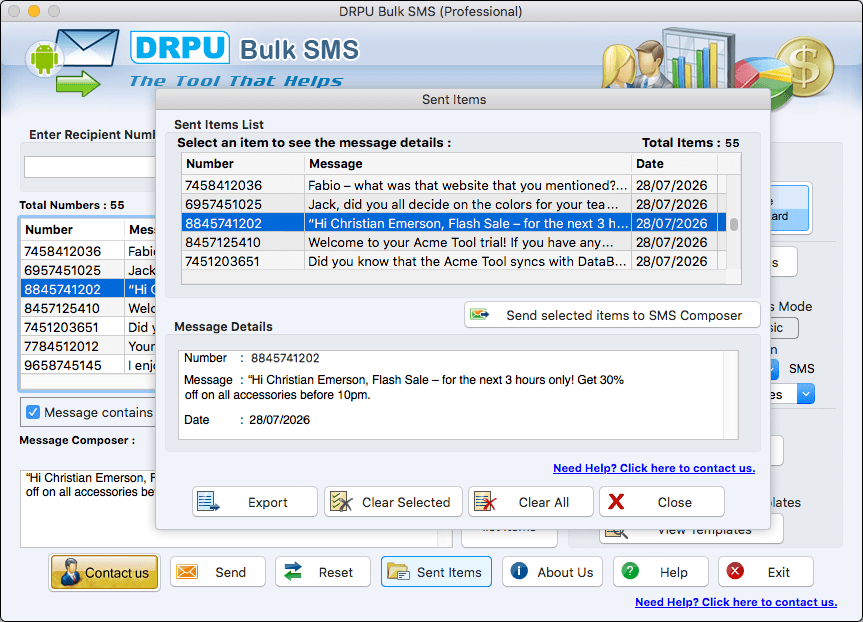Click the message details text area
Image resolution: width=863 pixels, height=622 pixels.
click(x=458, y=395)
